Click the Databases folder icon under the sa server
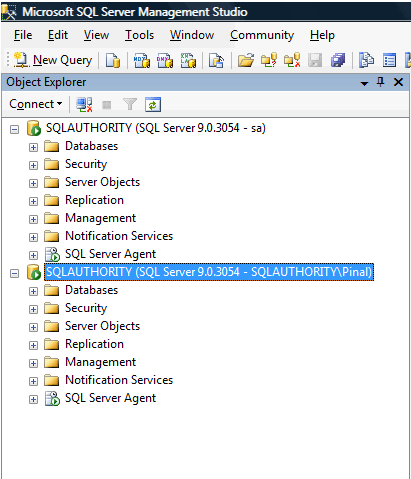This screenshot has height=479, width=411. tap(52, 146)
